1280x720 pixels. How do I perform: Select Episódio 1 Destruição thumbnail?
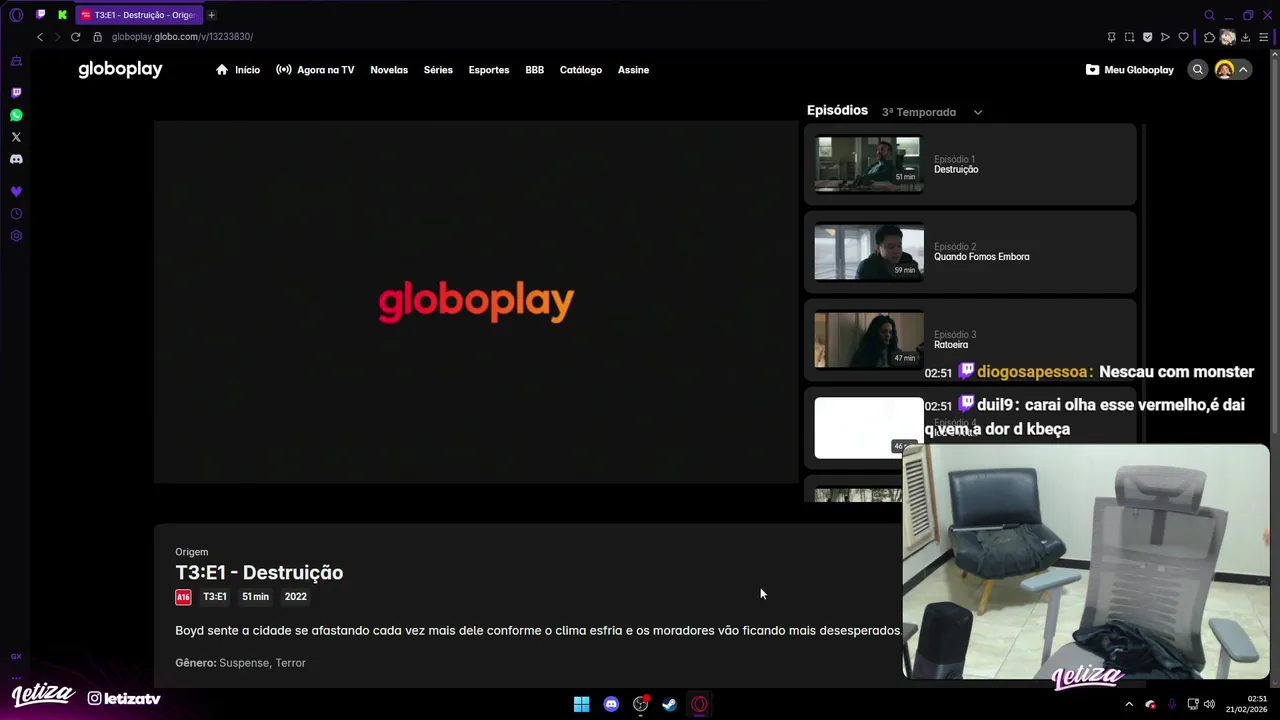click(867, 164)
